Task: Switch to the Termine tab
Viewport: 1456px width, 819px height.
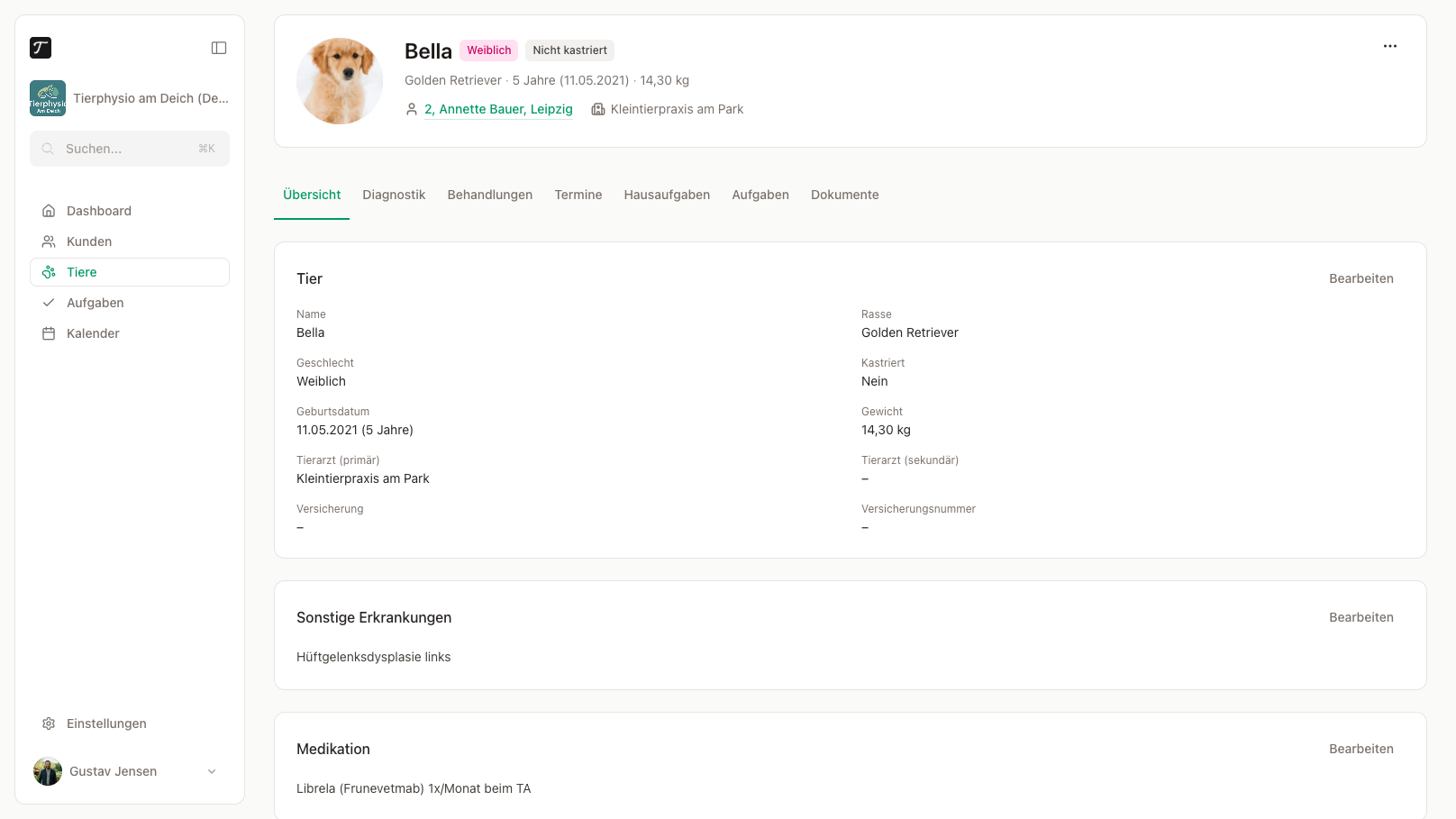Action: pos(578,195)
